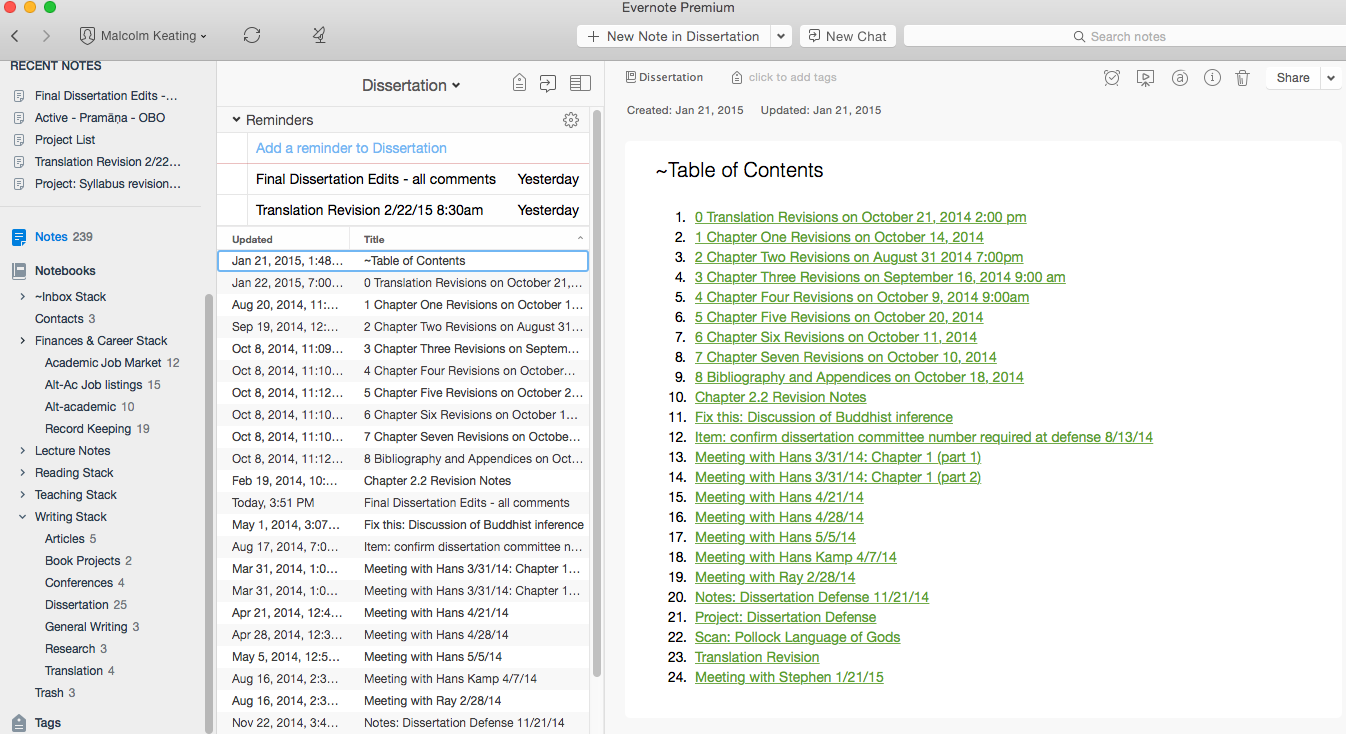Click the Search notes field
The width and height of the screenshot is (1346, 734).
1124,36
